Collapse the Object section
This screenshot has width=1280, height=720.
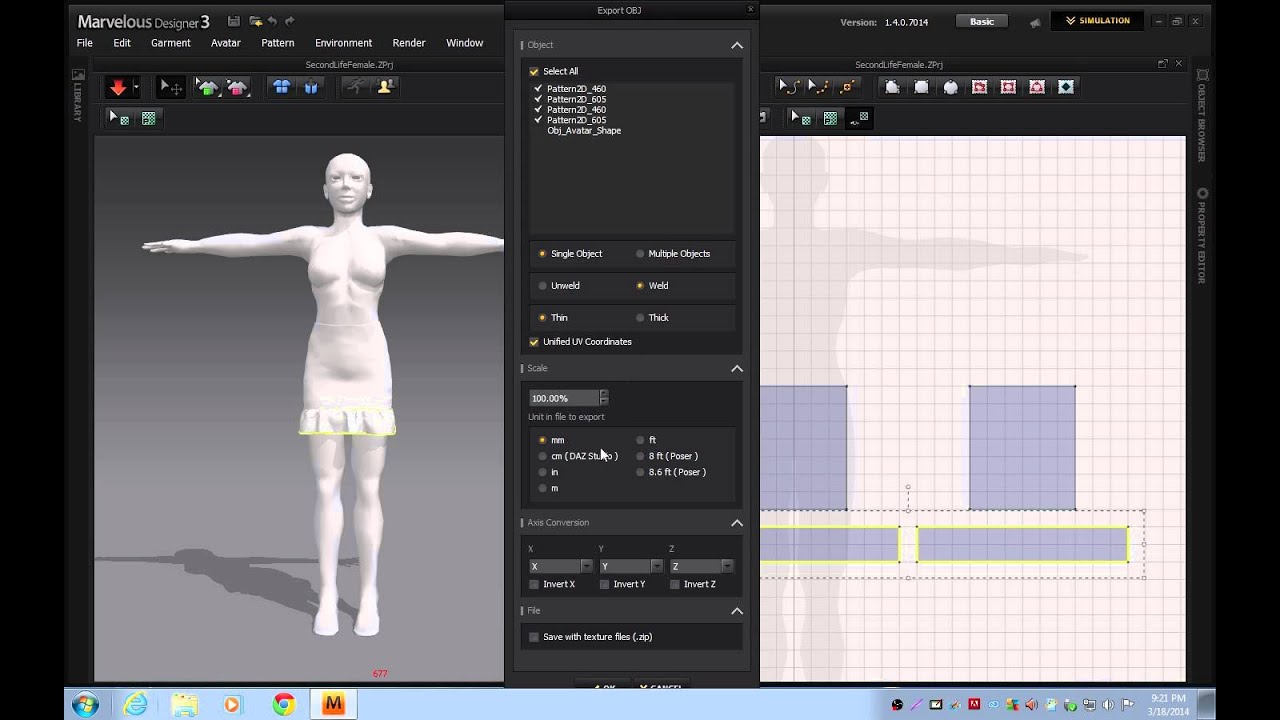(737, 45)
